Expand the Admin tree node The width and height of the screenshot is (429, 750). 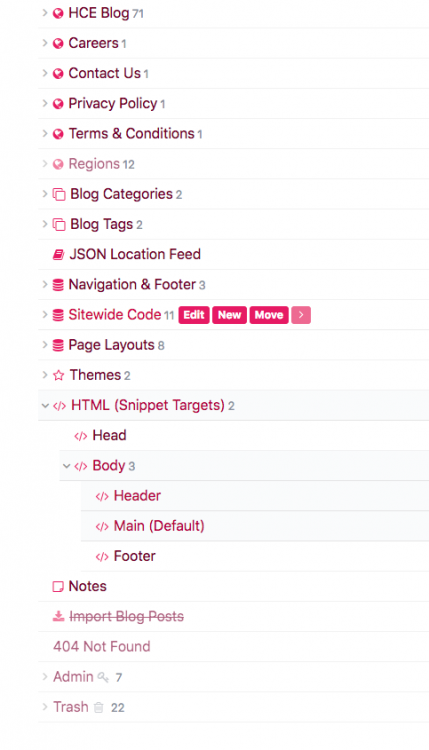[x=44, y=677]
